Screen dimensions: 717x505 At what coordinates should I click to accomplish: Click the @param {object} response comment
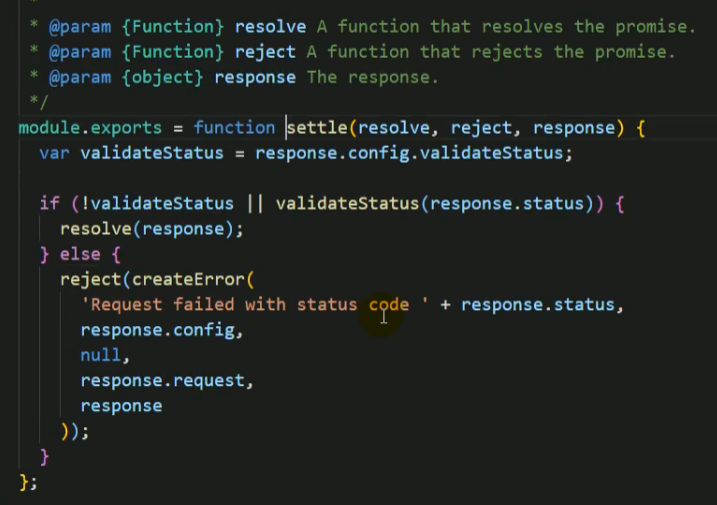coord(233,77)
